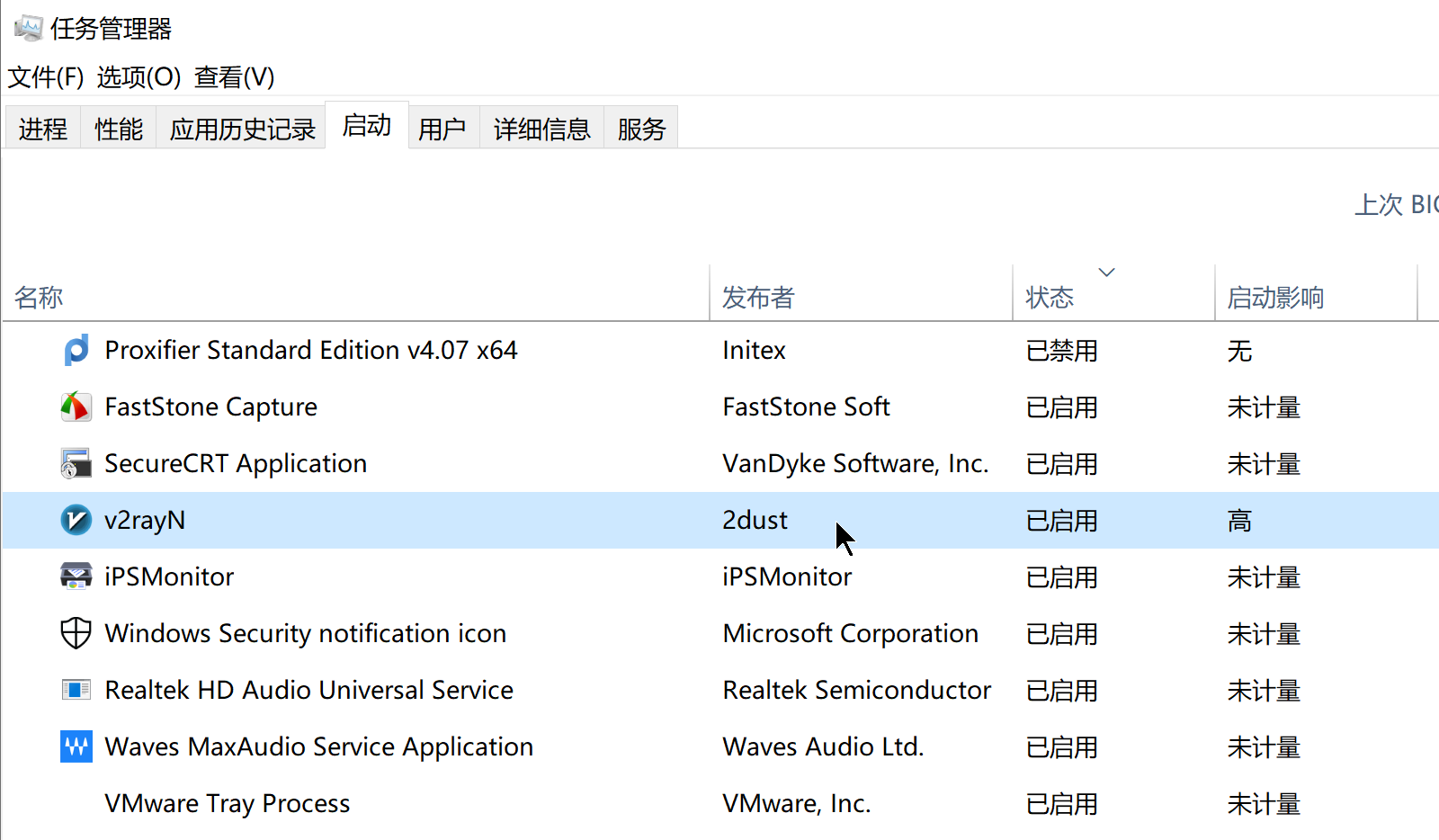Open the 文件(F) menu
Screen dimensions: 1439x840
pyautogui.click(x=46, y=77)
